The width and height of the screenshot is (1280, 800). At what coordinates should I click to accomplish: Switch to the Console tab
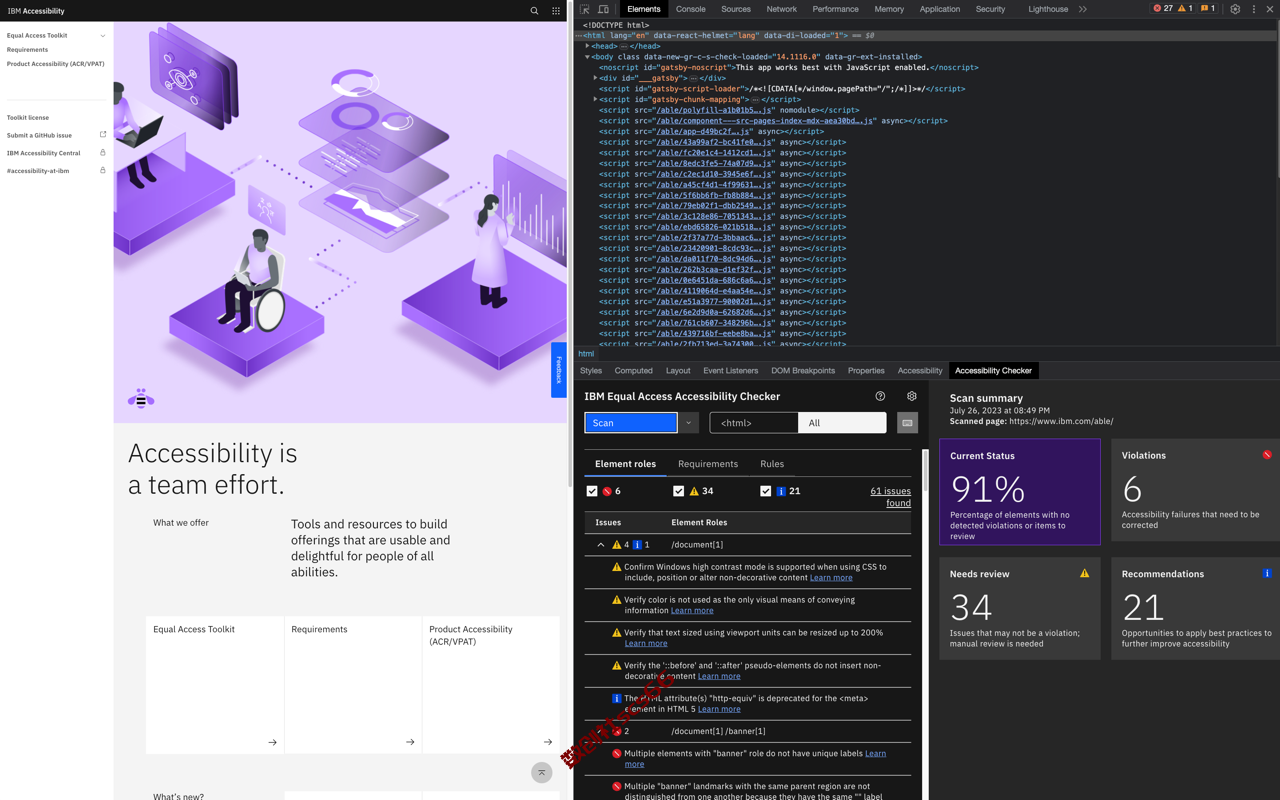point(690,9)
